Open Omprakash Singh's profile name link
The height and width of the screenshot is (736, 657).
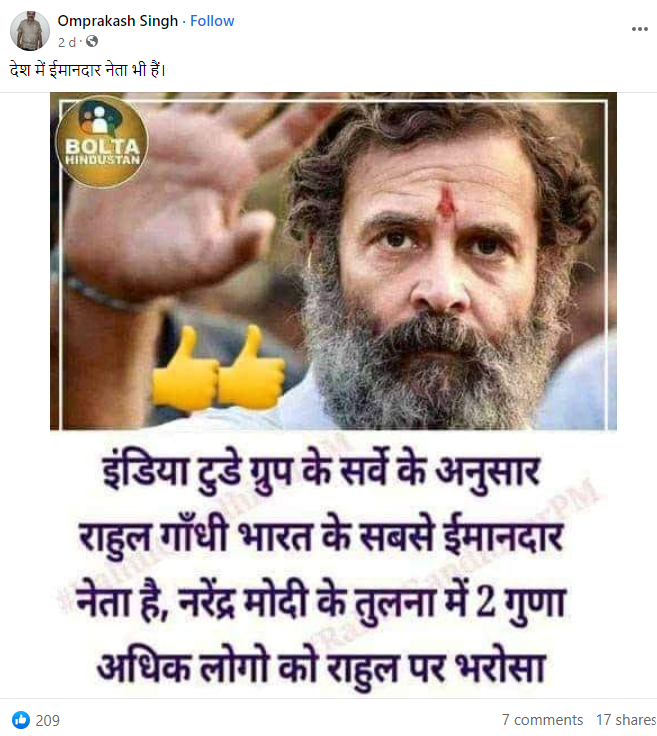(118, 21)
